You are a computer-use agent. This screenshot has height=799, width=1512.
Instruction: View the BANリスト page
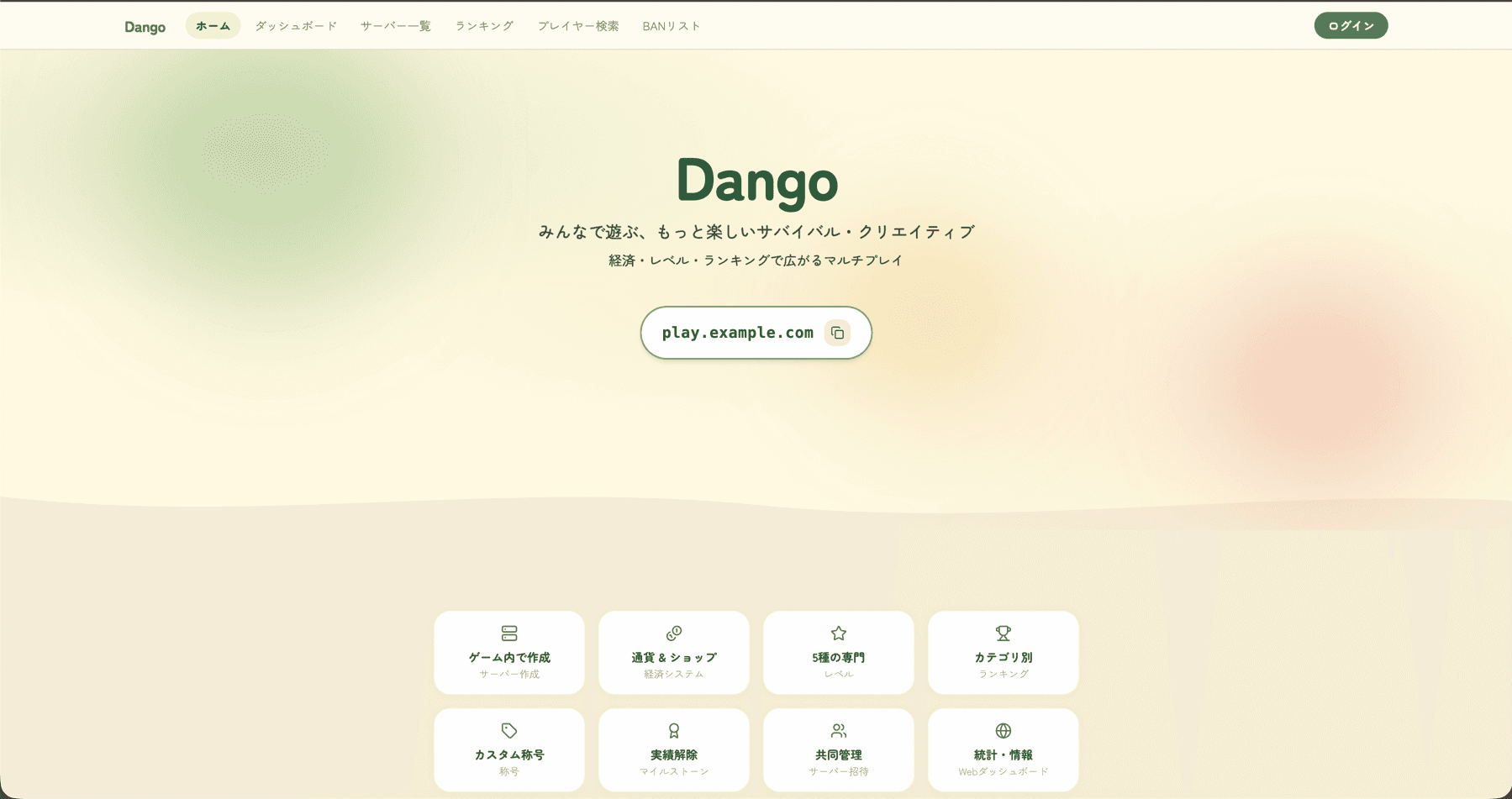[x=672, y=26]
